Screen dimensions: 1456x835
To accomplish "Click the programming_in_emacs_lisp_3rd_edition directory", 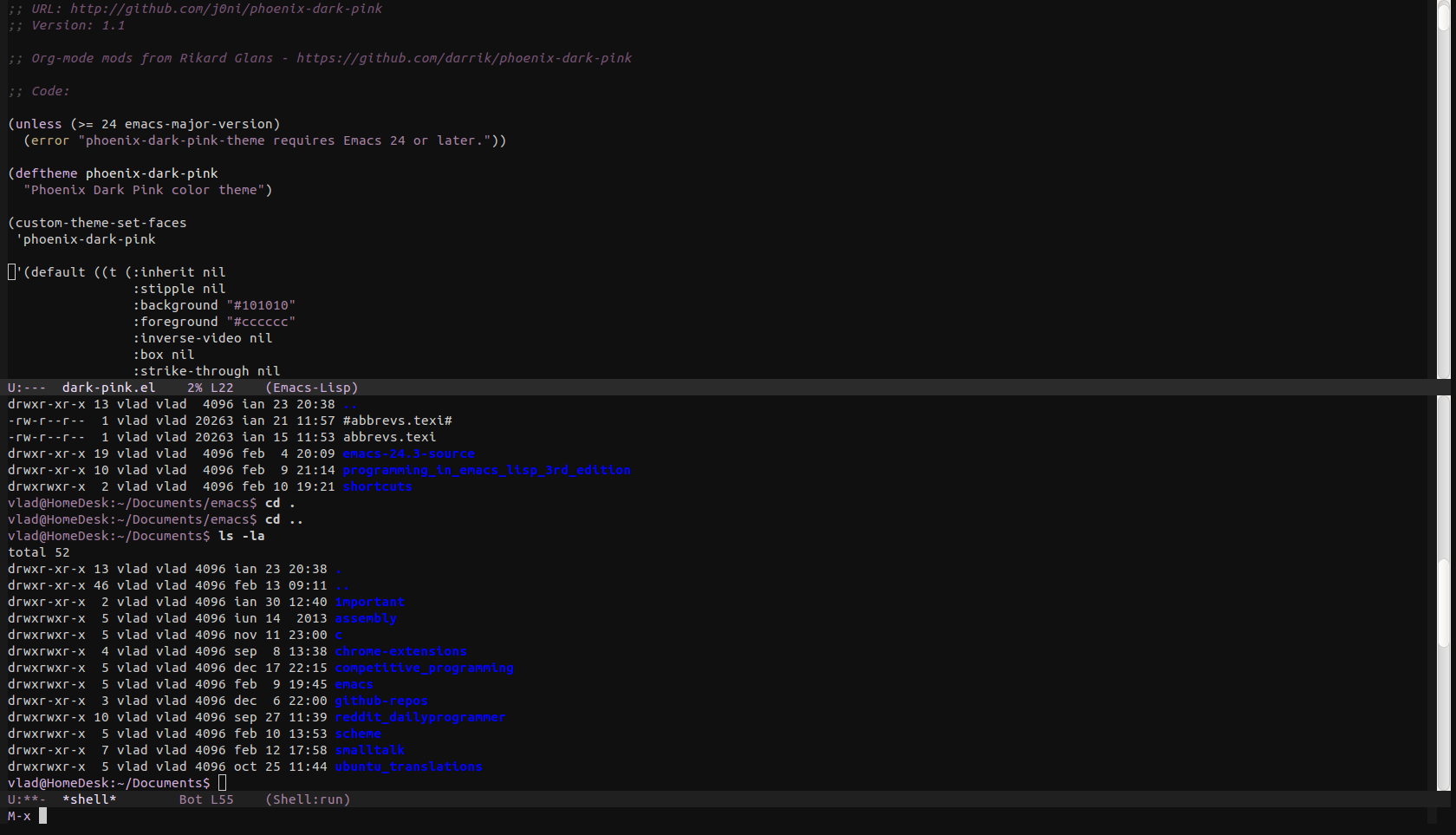I will point(486,470).
